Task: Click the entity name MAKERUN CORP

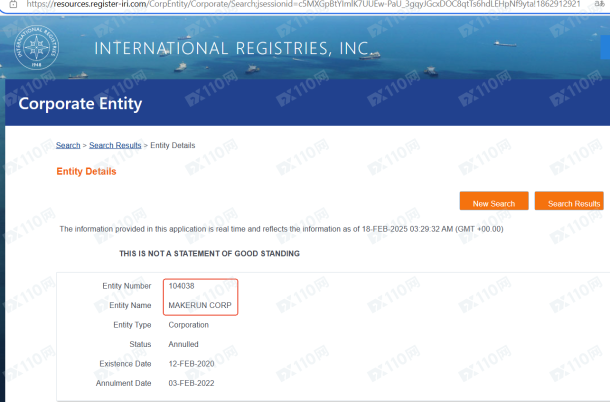Action: pyautogui.click(x=200, y=305)
